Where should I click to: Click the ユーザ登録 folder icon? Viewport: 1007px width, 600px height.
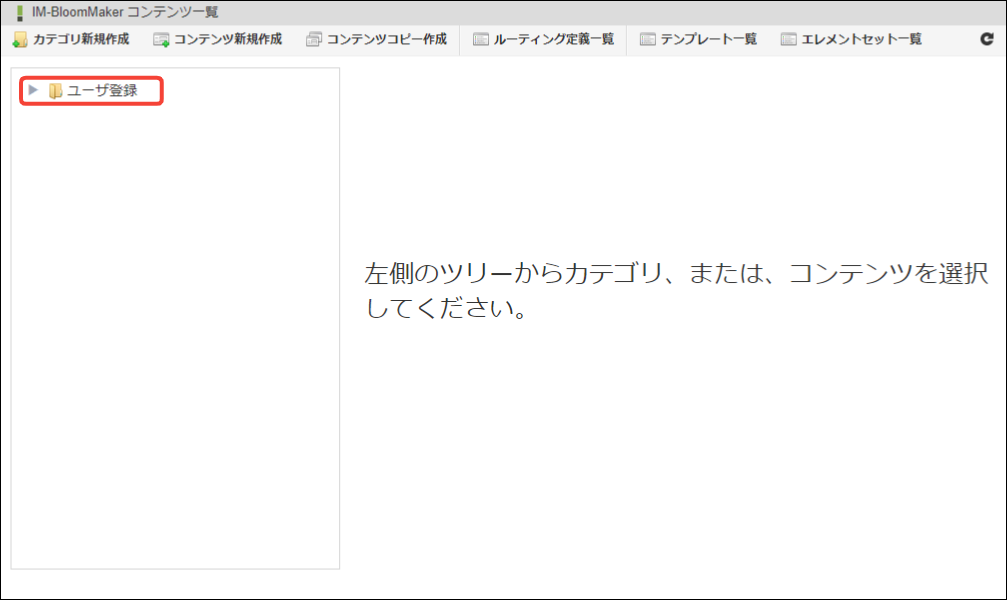[55, 91]
